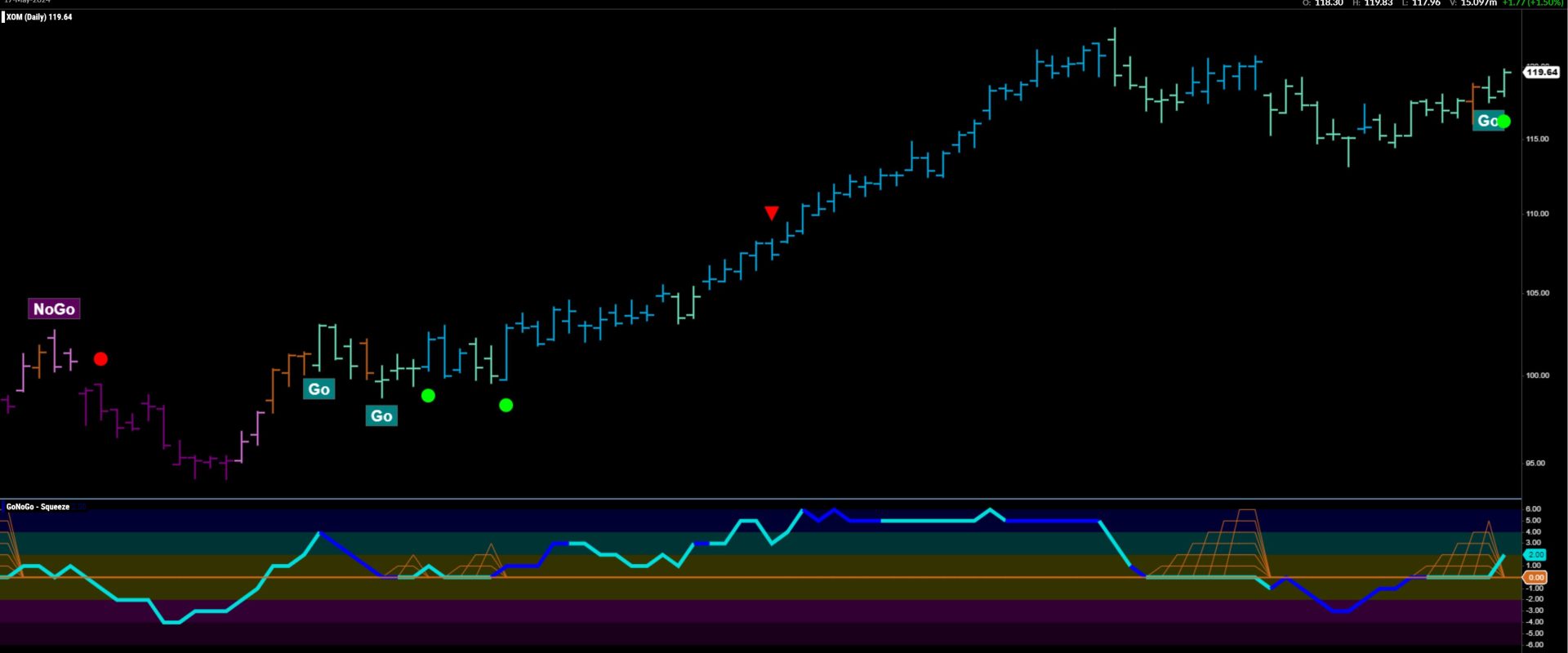This screenshot has height=653, width=1568.
Task: Click the -6.00 oscillator axis label
Action: pos(1534,645)
